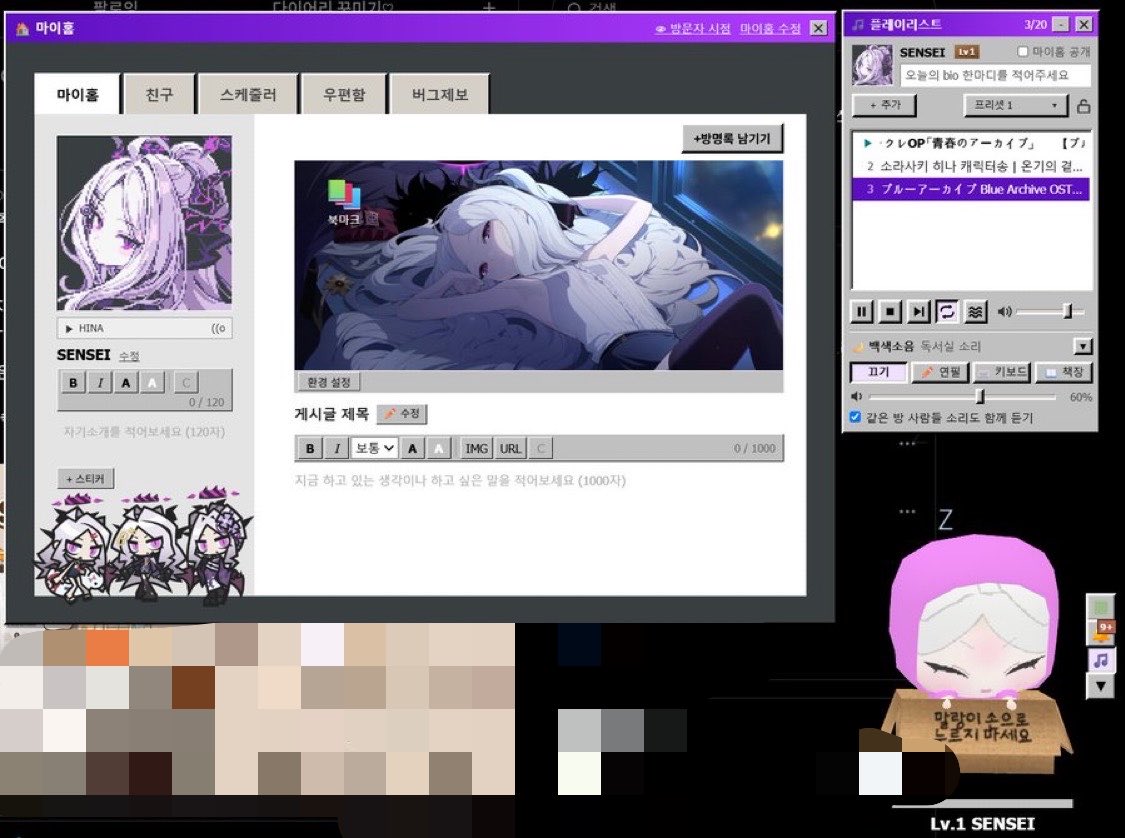Screen dimensions: 1125x838
Task: Click the bio input field in playlist
Action: [x=995, y=75]
